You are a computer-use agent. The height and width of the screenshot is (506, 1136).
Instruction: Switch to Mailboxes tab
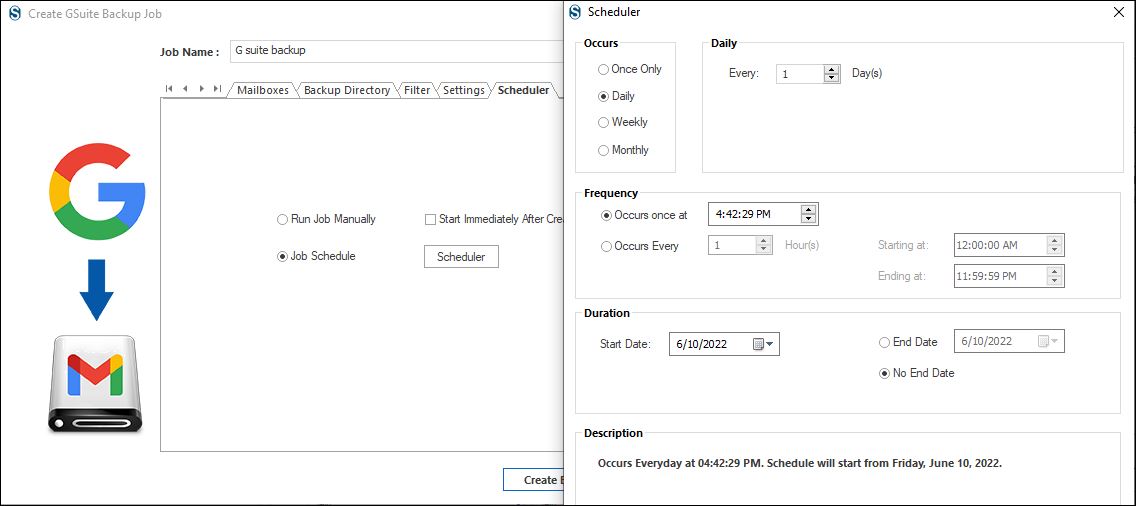tap(263, 91)
